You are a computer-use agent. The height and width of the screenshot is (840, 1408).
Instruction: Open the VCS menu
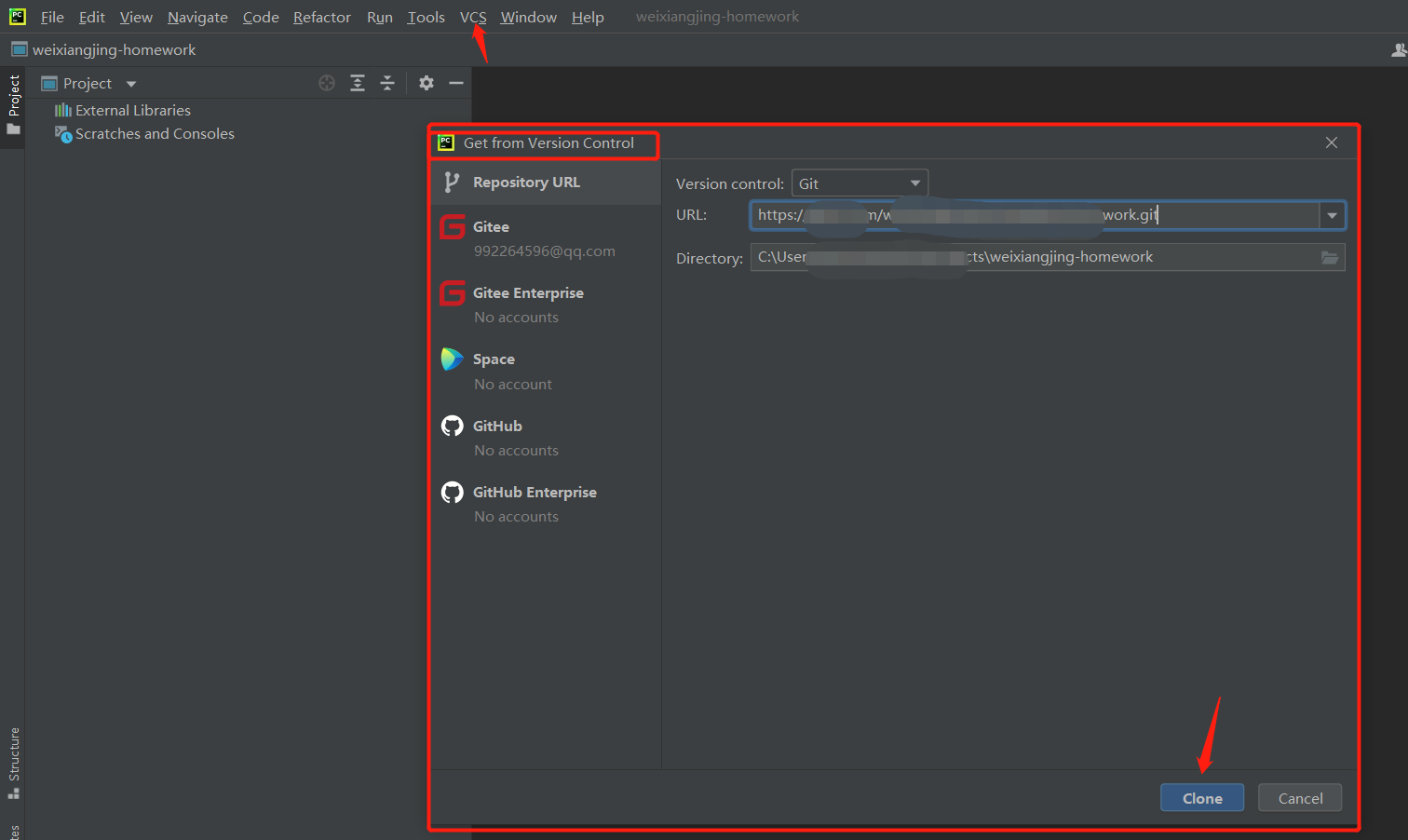click(x=473, y=17)
